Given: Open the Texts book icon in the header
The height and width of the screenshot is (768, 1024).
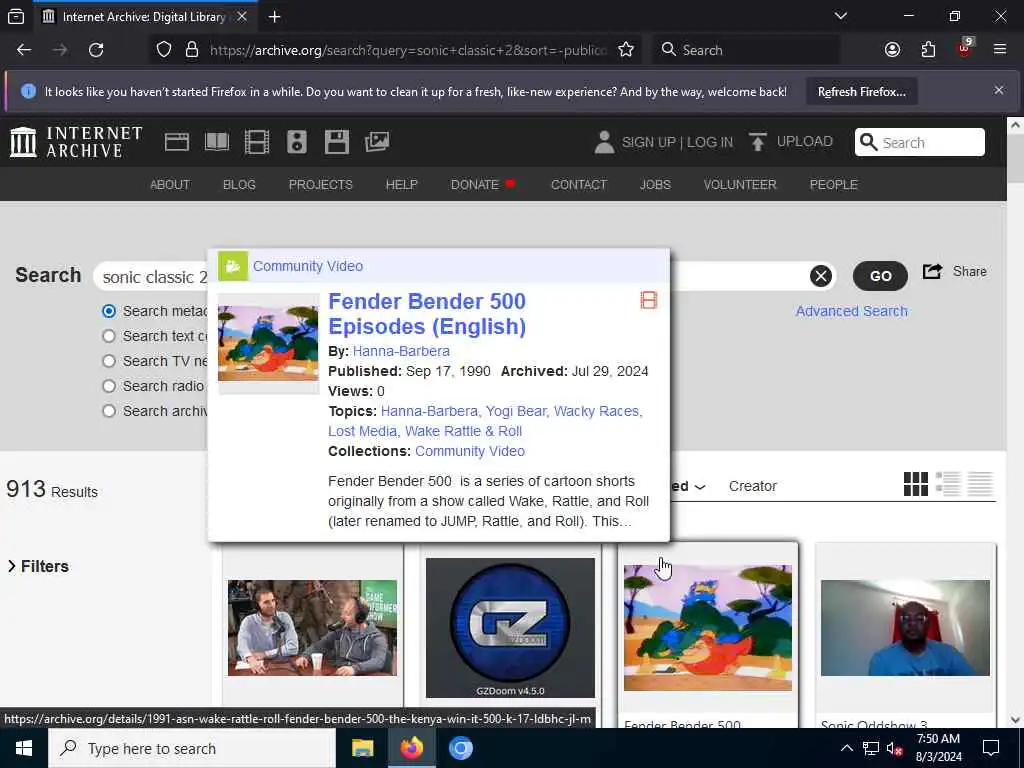Looking at the screenshot, I should click(x=217, y=142).
